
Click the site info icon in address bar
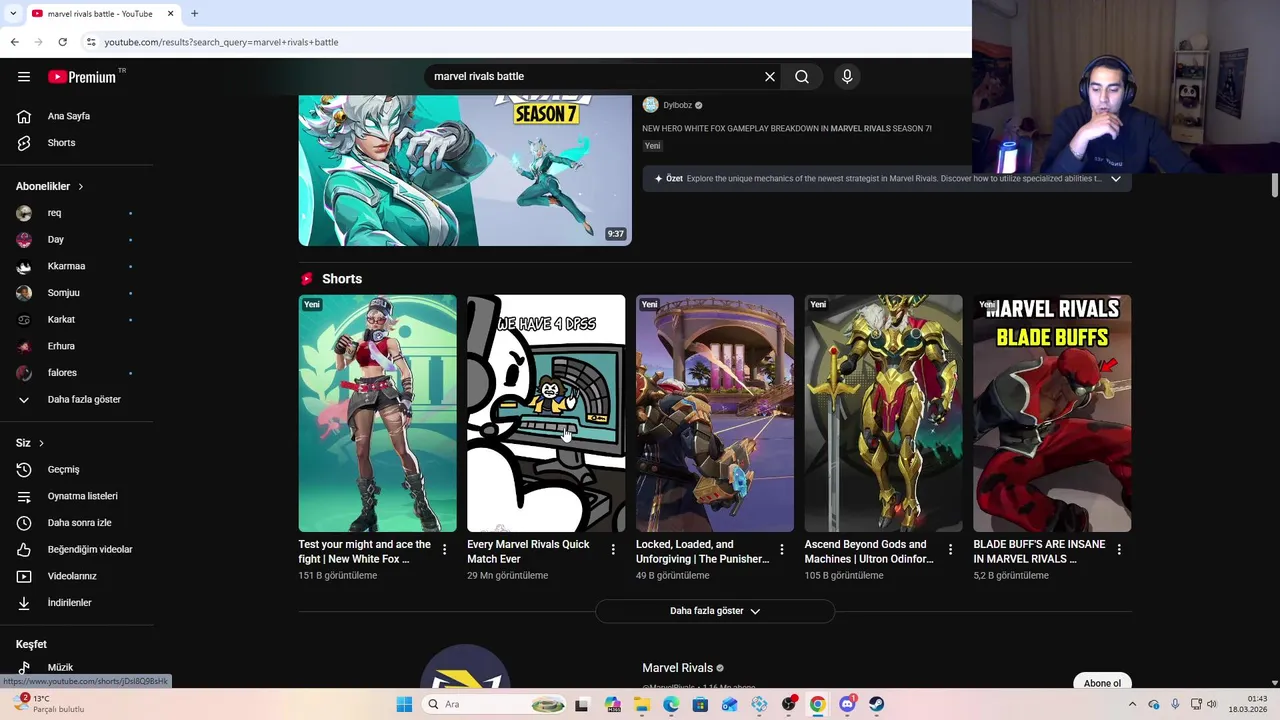(x=91, y=42)
